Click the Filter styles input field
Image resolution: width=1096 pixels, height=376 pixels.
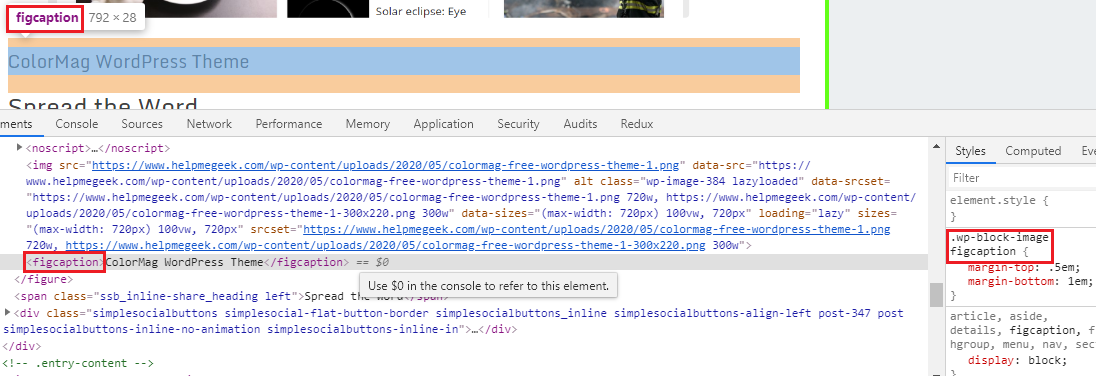tap(1022, 178)
